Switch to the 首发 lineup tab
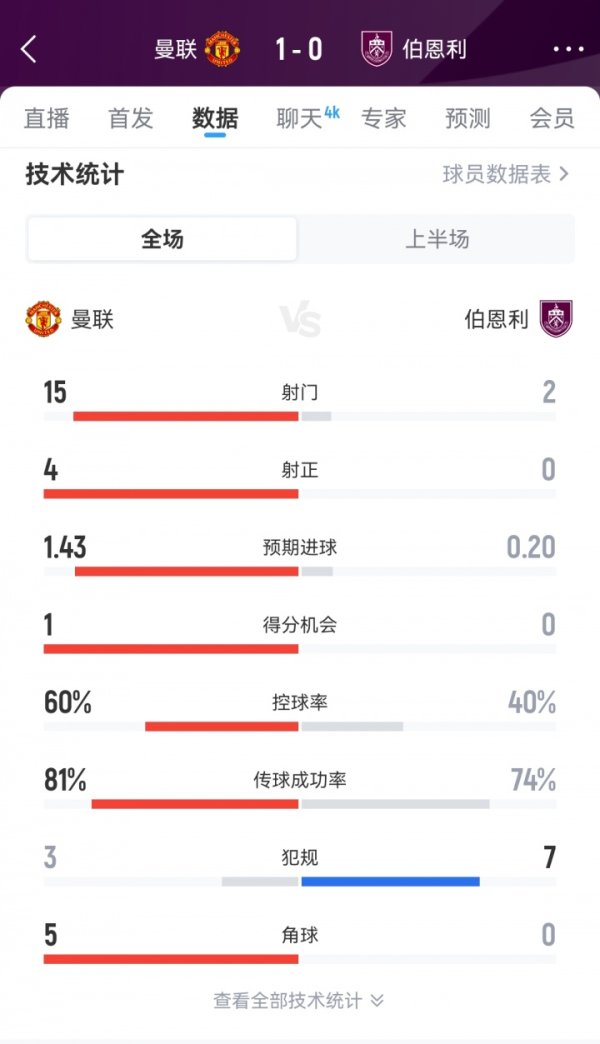600x1044 pixels. (x=131, y=118)
